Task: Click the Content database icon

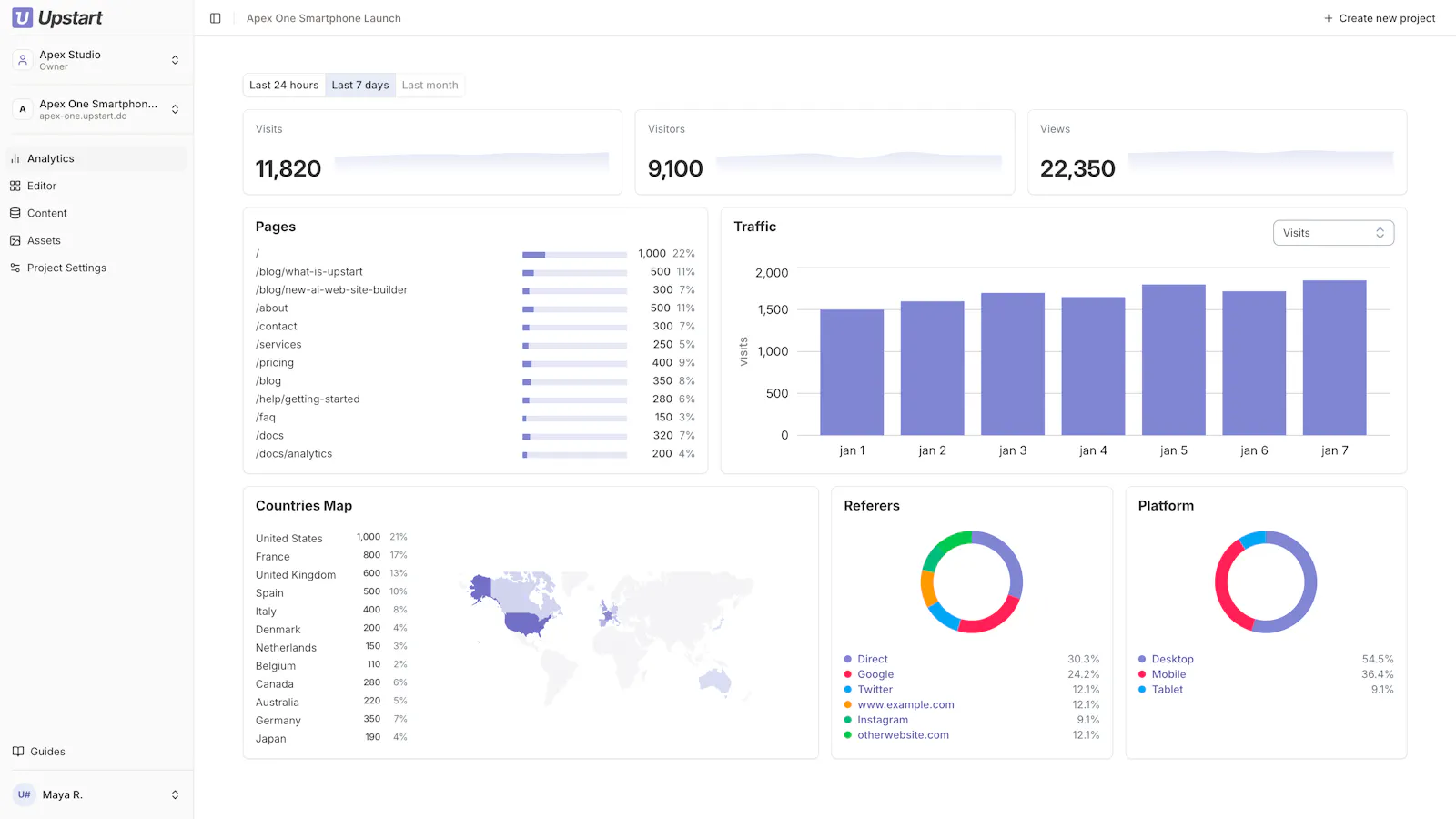Action: 15,213
